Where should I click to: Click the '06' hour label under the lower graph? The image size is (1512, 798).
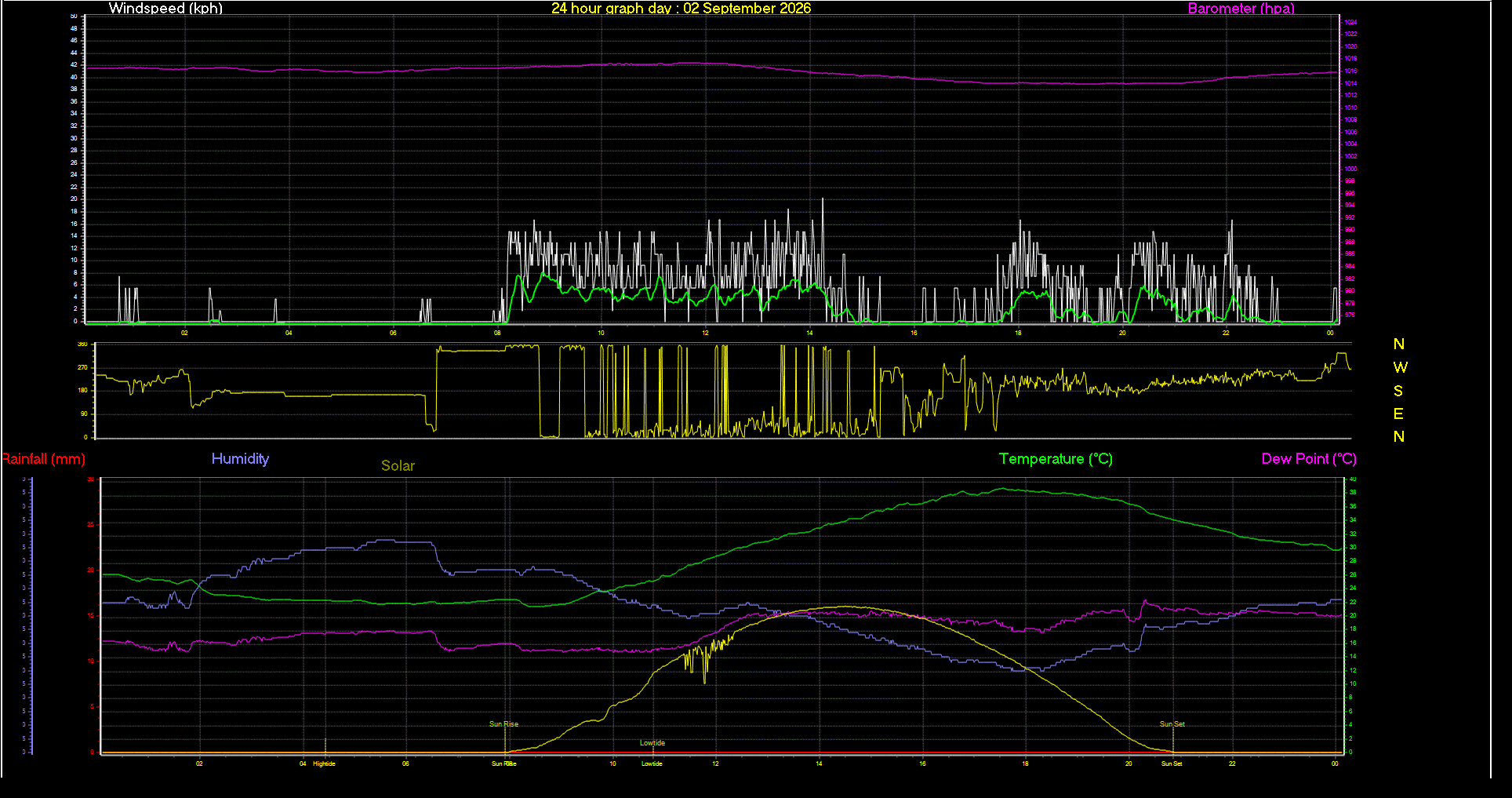pos(405,763)
